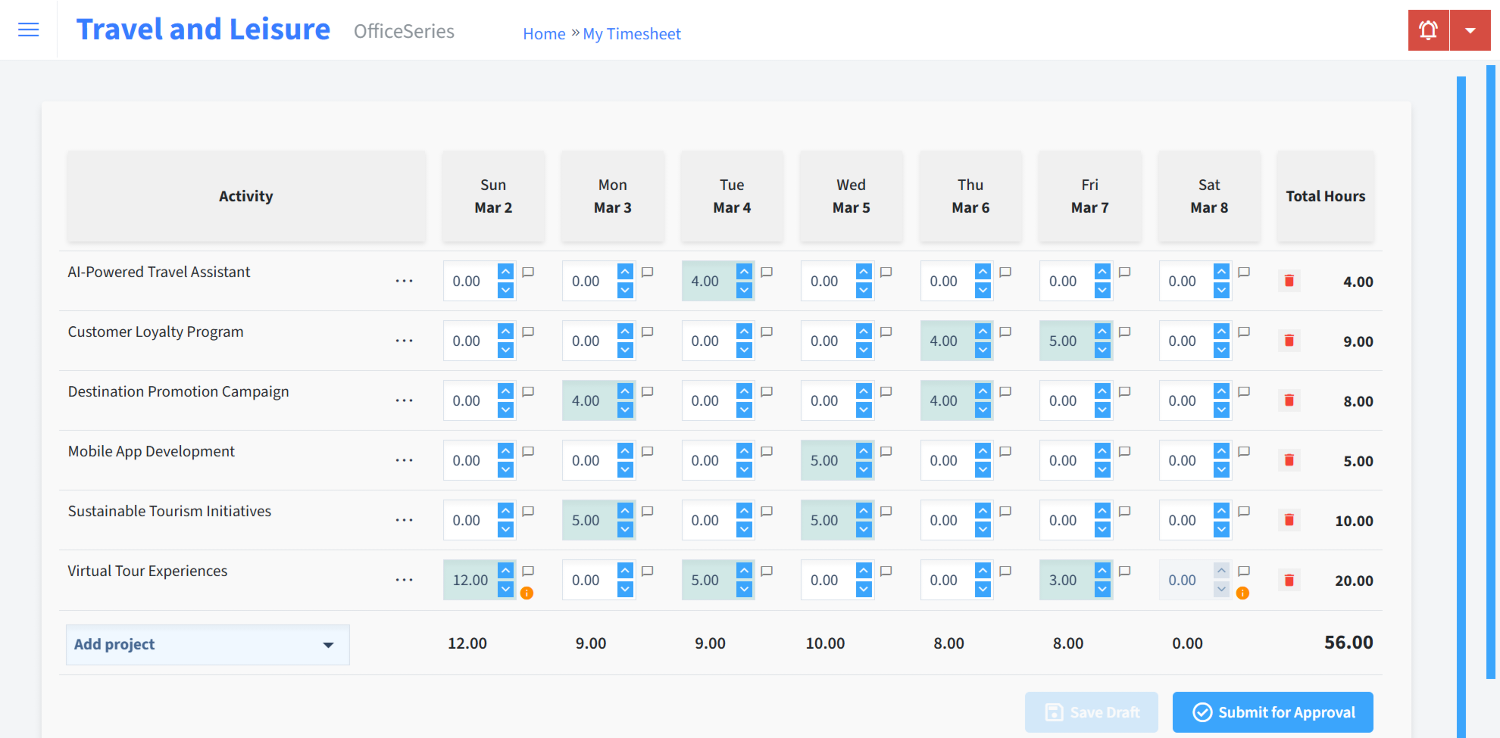Remove the Virtual Tour Experiences activity row
1500x738 pixels.
coord(1288,579)
